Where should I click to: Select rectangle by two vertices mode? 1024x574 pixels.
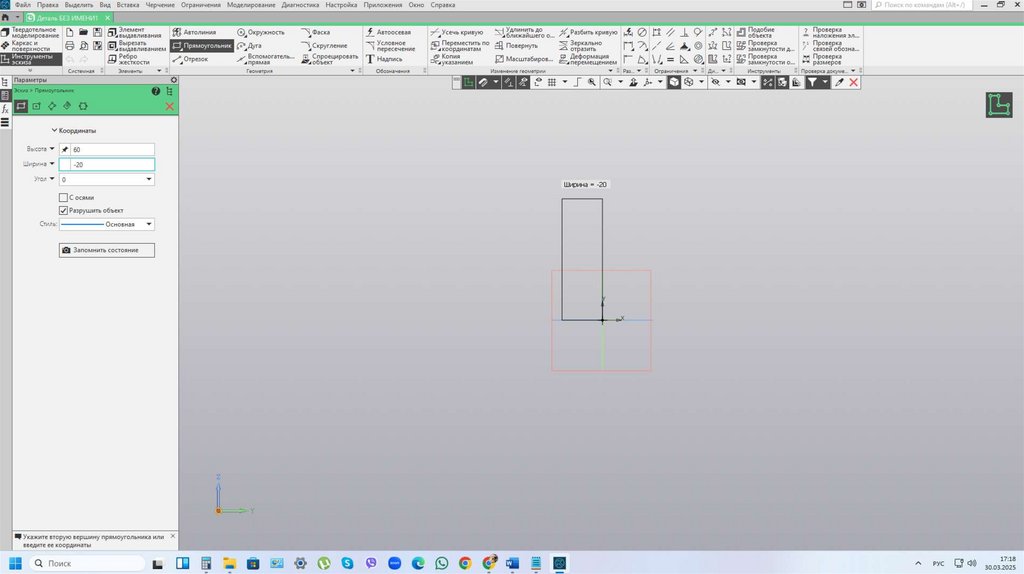pyautogui.click(x=21, y=106)
